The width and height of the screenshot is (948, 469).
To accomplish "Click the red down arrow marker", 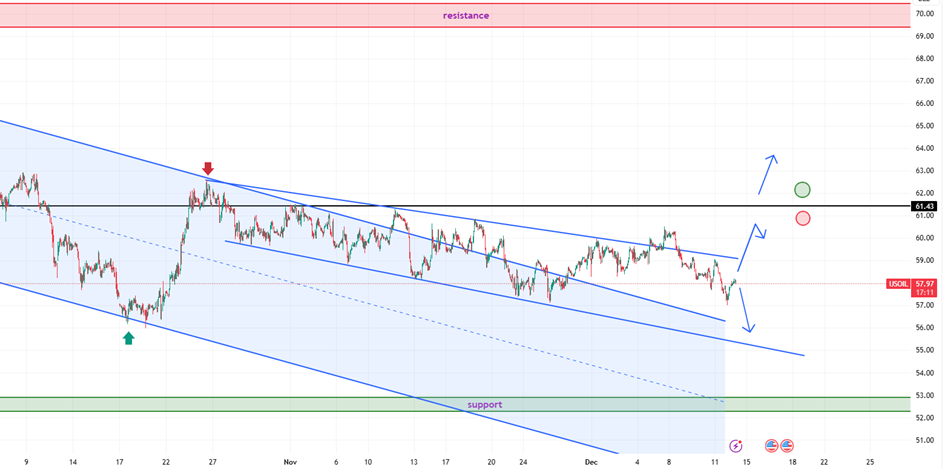I will coord(208,168).
